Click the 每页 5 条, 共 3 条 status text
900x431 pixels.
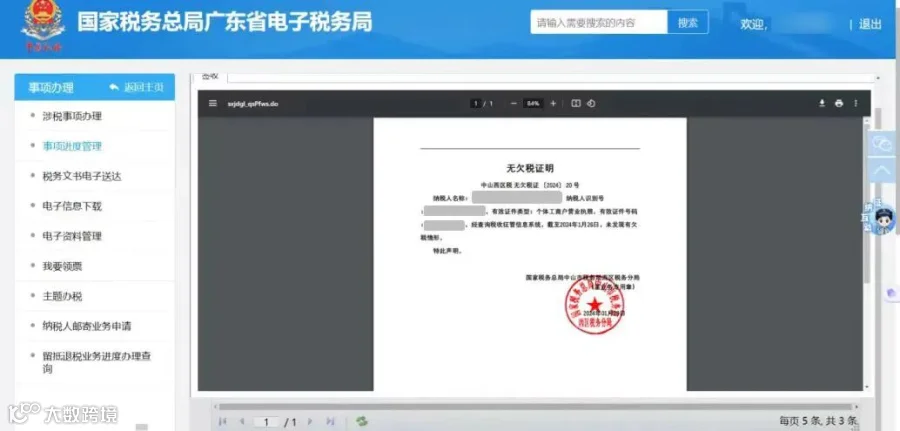[x=818, y=421]
